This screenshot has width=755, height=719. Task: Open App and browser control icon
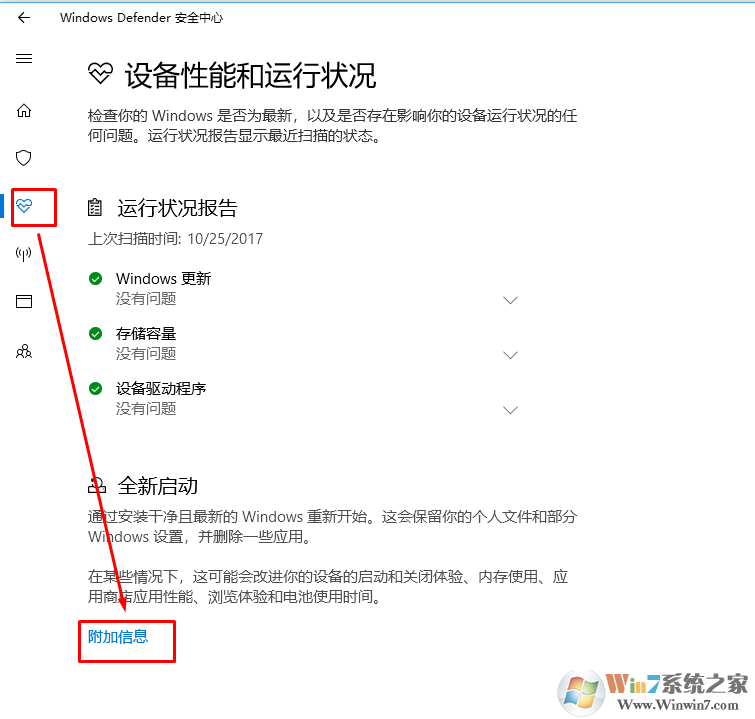click(x=24, y=301)
